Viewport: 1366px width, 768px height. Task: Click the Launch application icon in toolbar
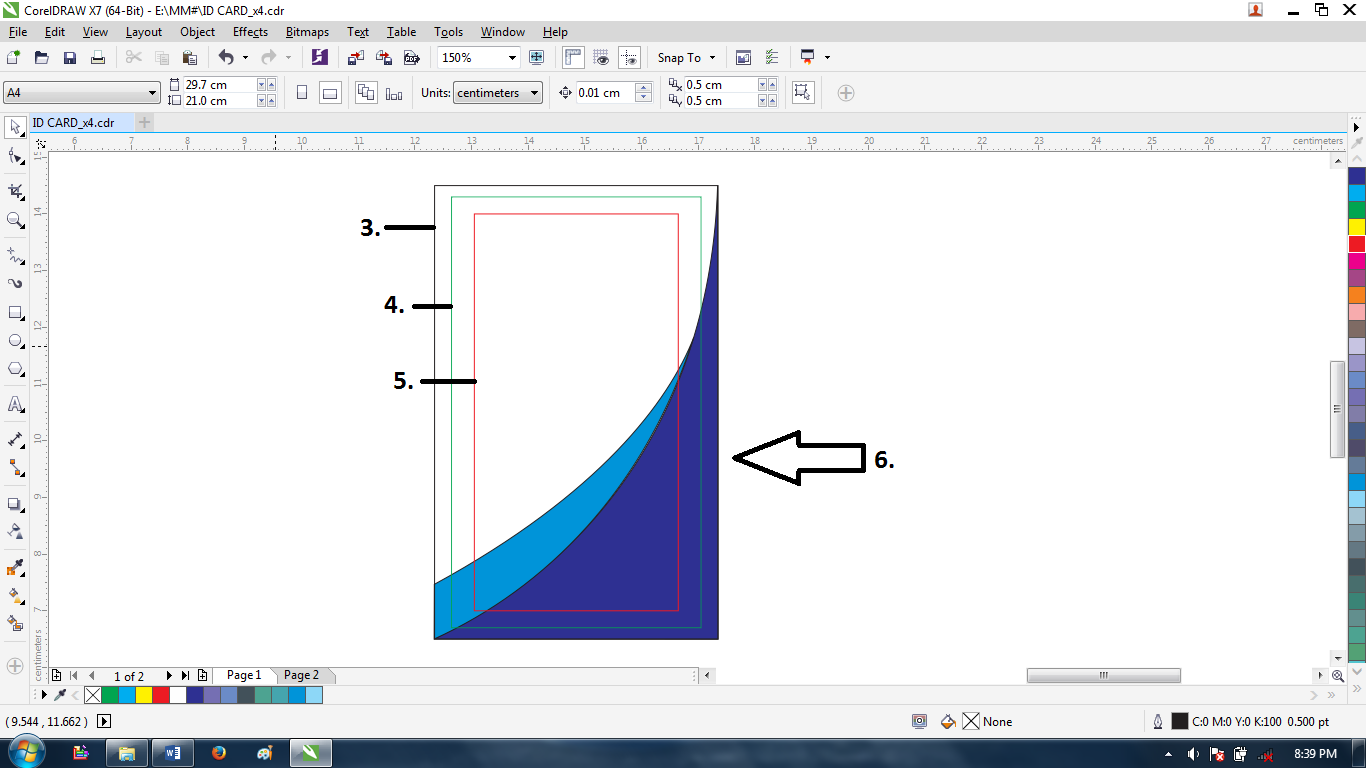320,57
